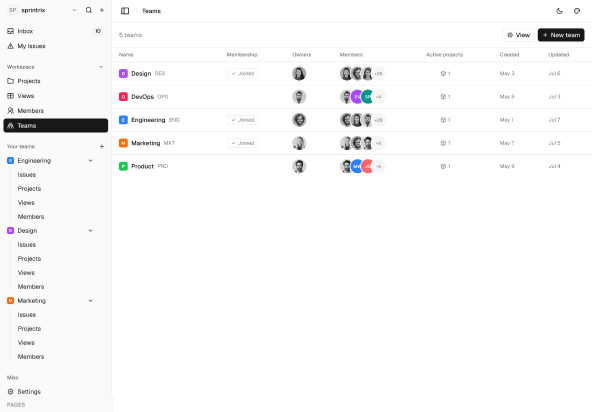This screenshot has height=412, width=592.
Task: Open Views under Engineering team
Action: (26, 202)
